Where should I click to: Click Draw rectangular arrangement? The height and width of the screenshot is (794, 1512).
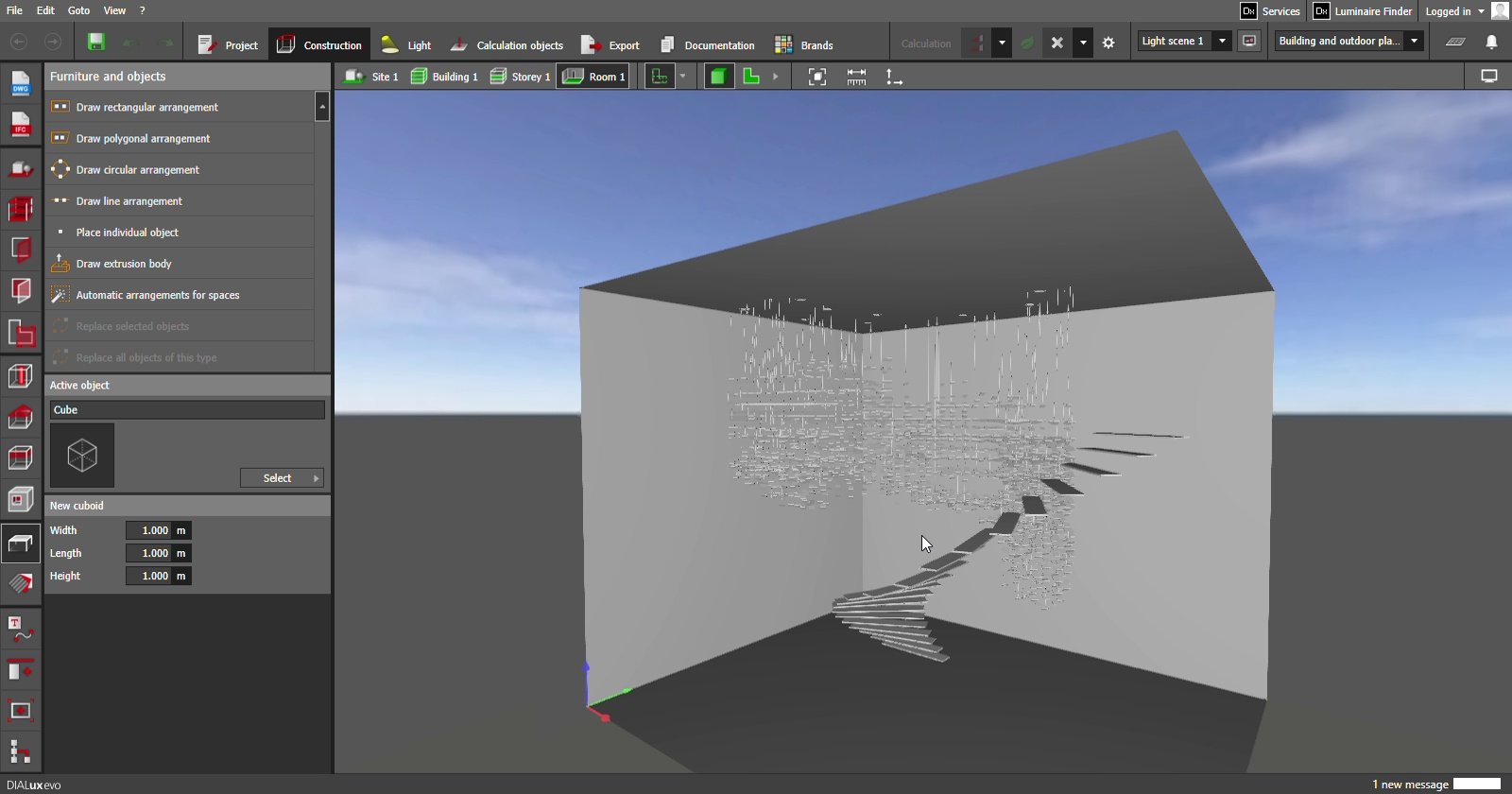click(180, 107)
